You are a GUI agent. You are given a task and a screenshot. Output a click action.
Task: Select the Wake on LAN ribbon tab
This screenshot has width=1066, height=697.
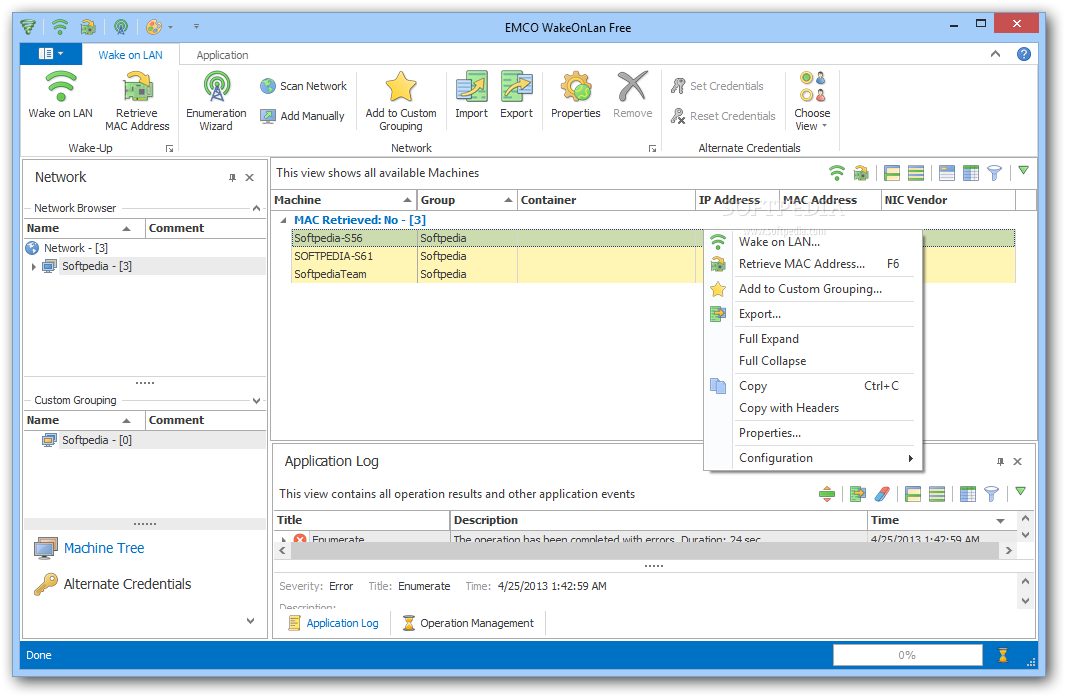coord(130,55)
